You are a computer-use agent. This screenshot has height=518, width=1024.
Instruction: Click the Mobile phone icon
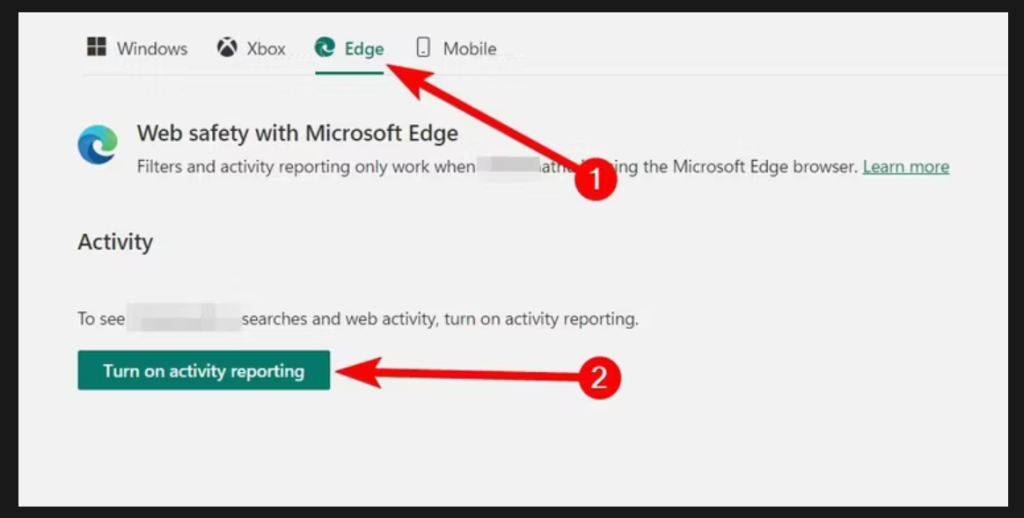(x=423, y=47)
